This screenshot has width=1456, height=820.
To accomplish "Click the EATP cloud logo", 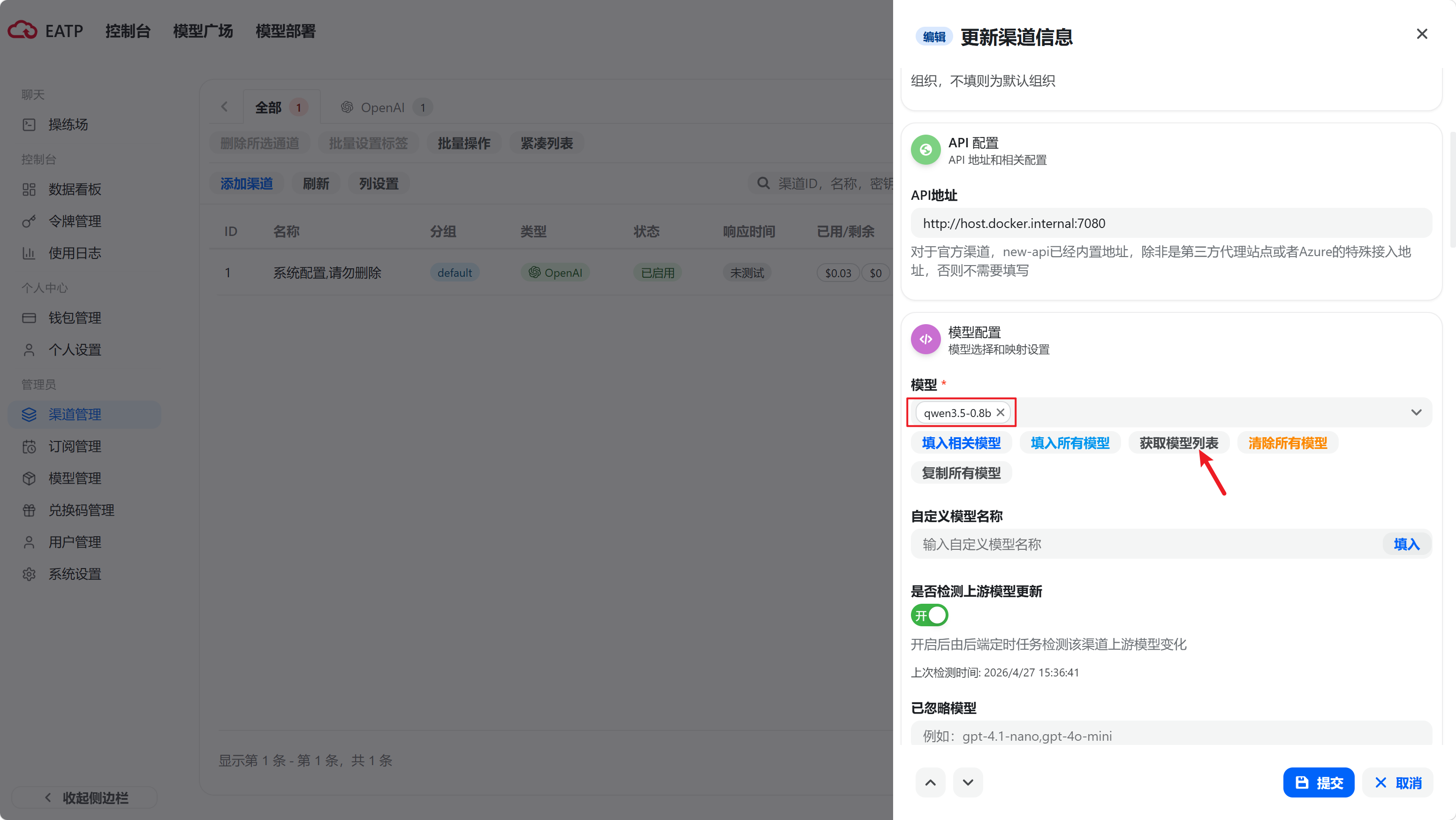I will point(23,30).
